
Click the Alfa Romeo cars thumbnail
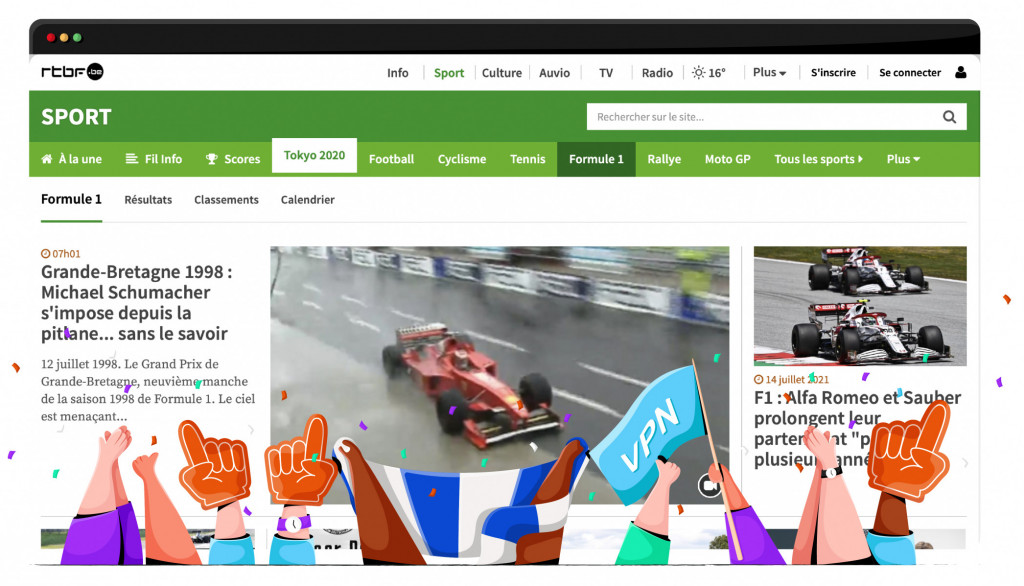(x=860, y=306)
